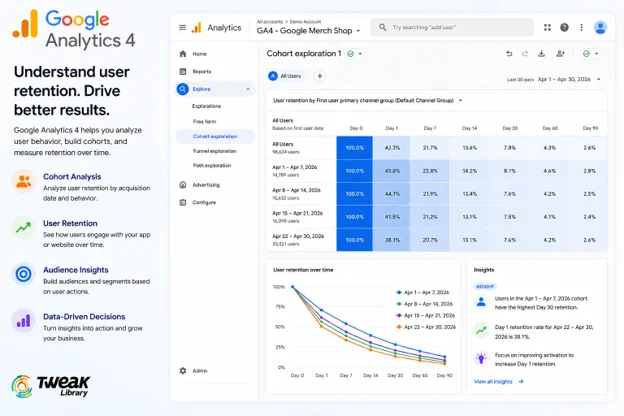Click the Configure icon in sidebar
This screenshot has height=416, width=624.
(x=183, y=202)
